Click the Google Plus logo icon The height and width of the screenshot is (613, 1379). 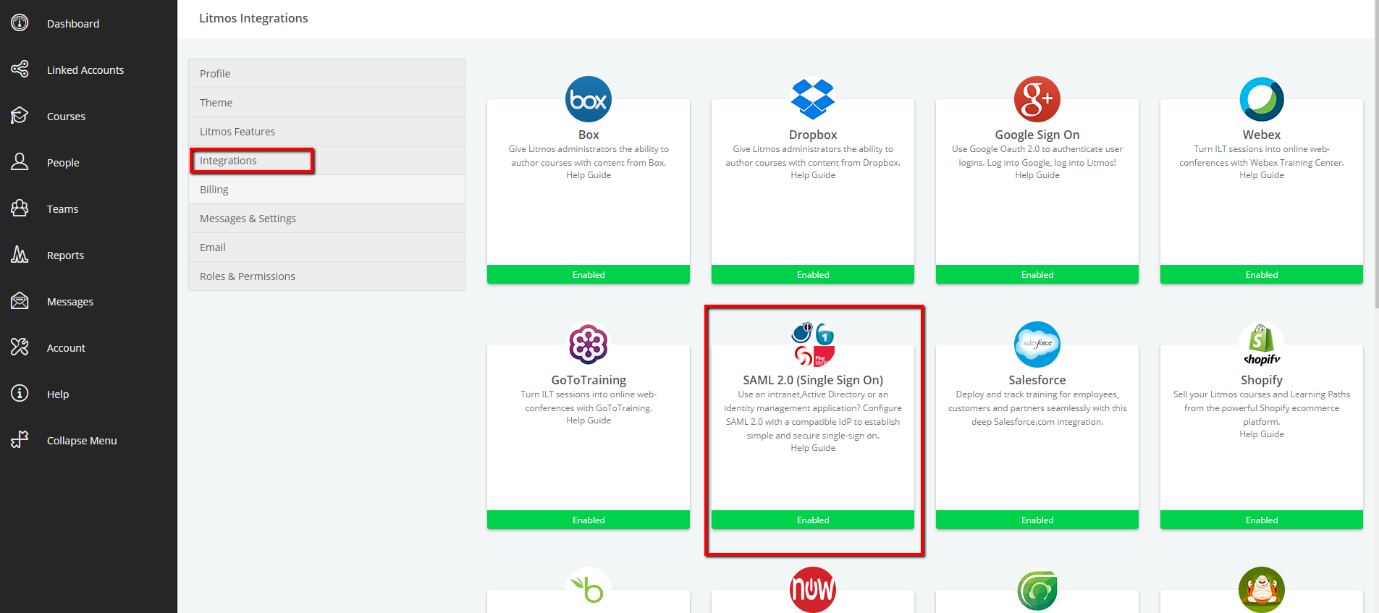(1037, 99)
